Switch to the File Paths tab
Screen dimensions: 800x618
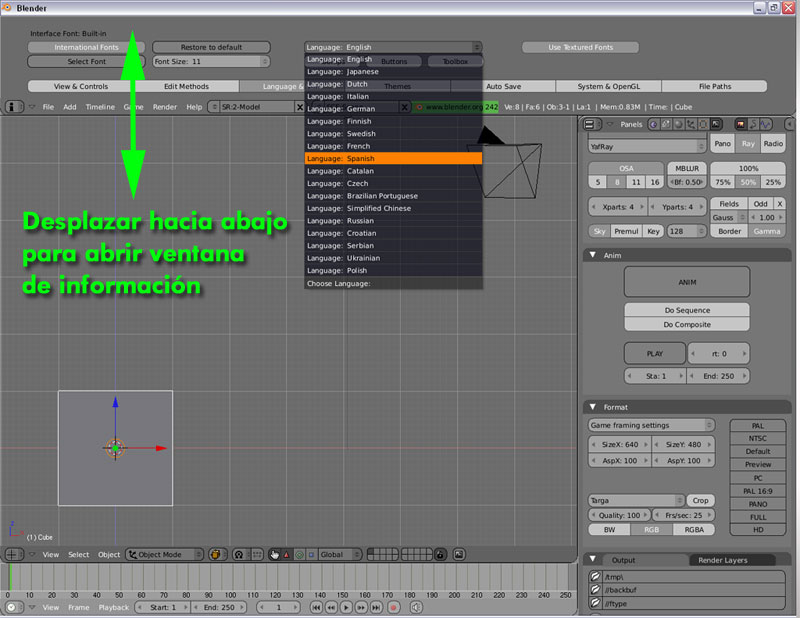coord(714,86)
